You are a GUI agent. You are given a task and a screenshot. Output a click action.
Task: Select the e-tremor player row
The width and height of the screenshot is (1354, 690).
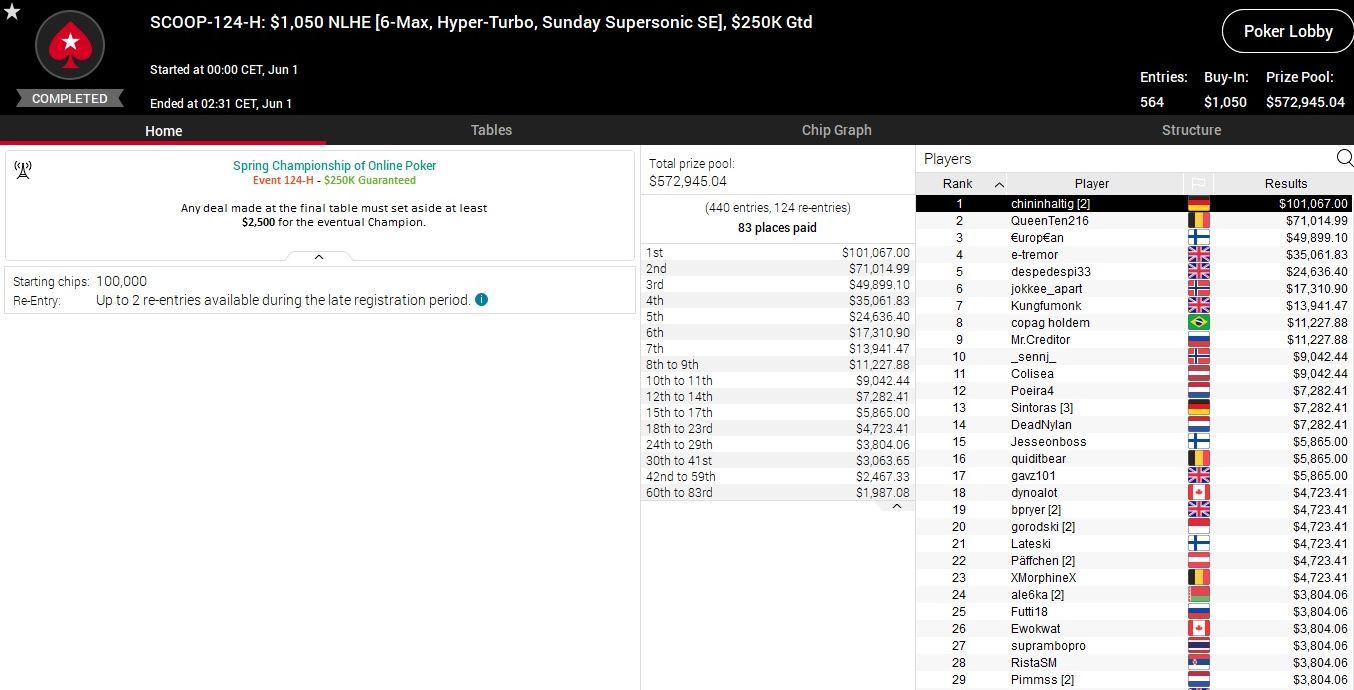pos(1034,255)
